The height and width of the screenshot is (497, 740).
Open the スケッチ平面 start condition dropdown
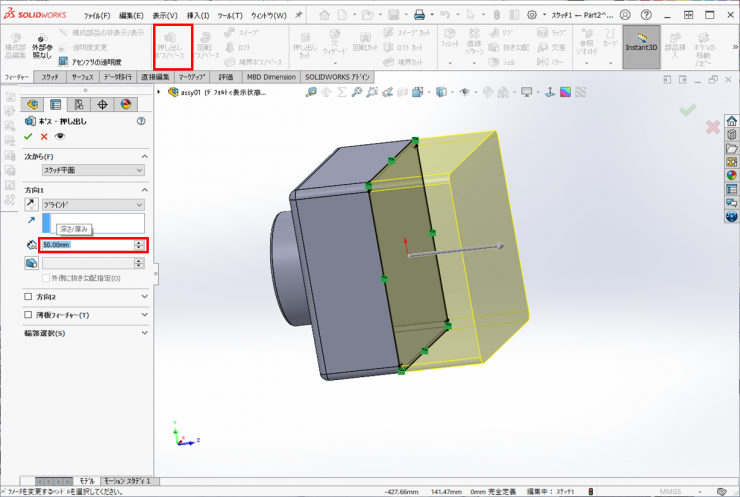[x=90, y=171]
